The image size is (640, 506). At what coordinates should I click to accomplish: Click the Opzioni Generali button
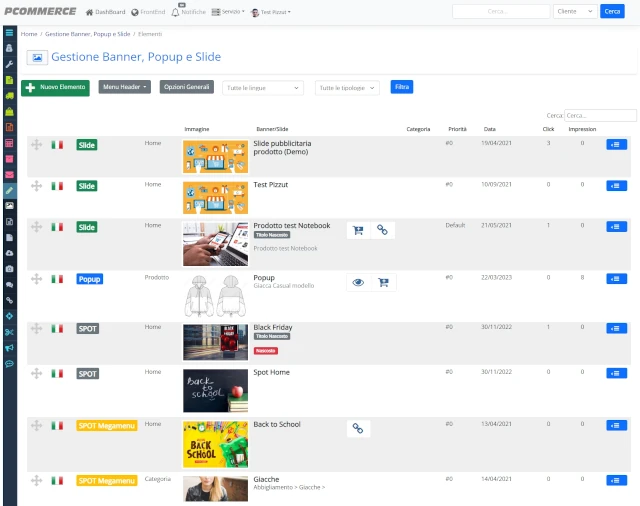[x=187, y=87]
